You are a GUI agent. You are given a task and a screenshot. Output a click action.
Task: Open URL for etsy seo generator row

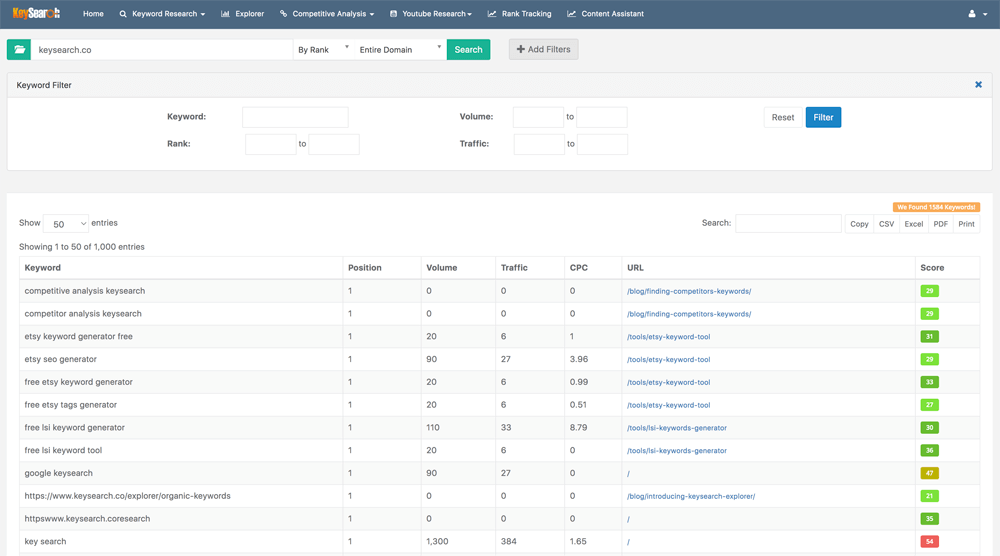point(668,360)
